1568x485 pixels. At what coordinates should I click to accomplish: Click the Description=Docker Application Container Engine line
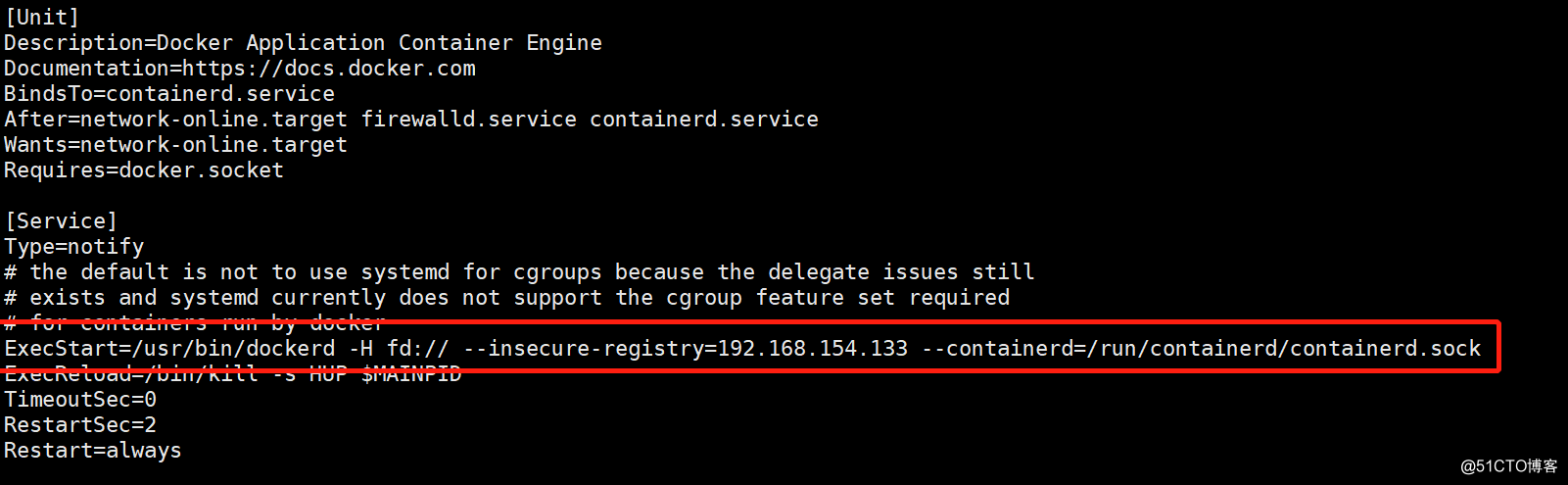[303, 42]
